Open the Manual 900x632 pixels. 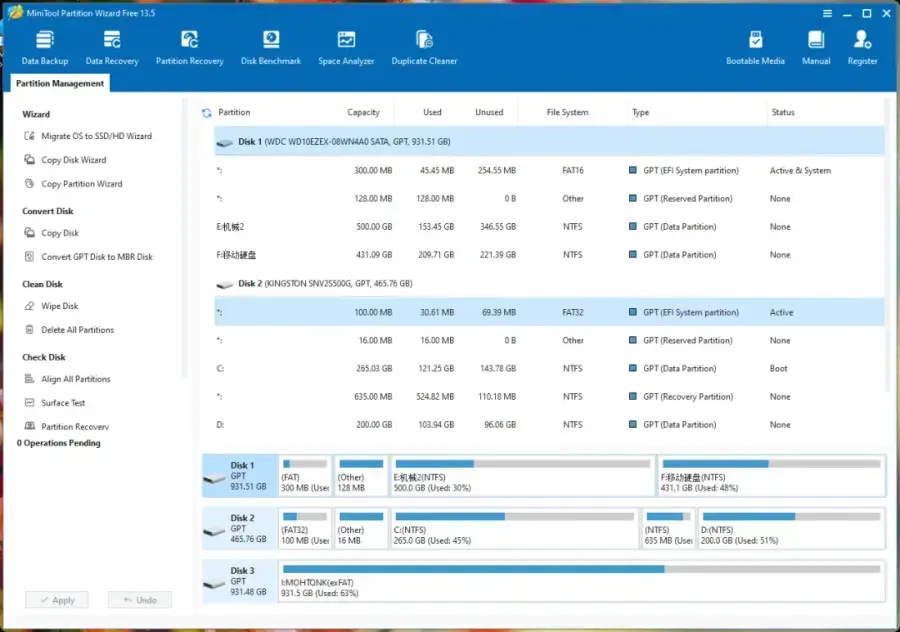coord(816,48)
